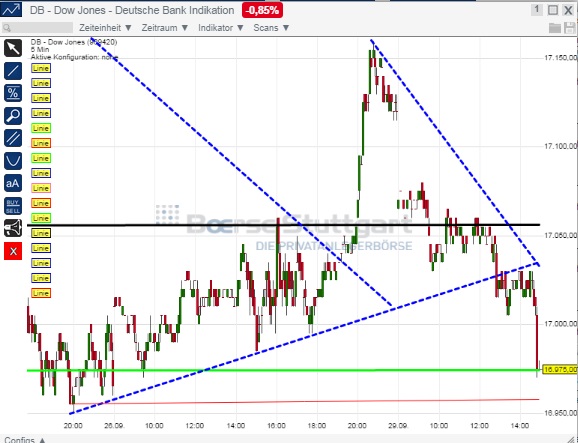Click the red X delete drawings button
Image resolution: width=578 pixels, height=443 pixels.
(13, 251)
